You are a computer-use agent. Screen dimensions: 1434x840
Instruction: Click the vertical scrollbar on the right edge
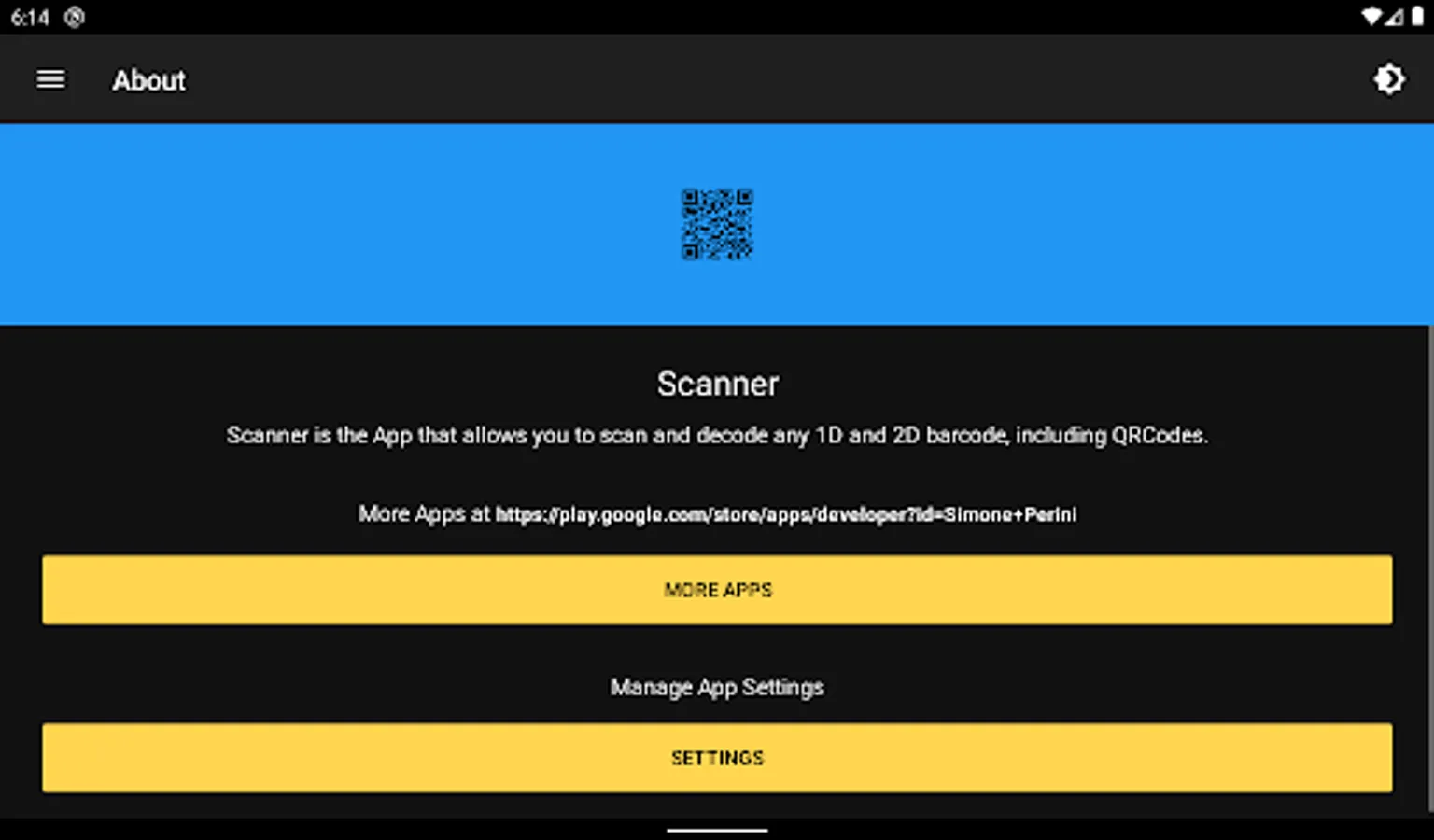[x=1430, y=569]
